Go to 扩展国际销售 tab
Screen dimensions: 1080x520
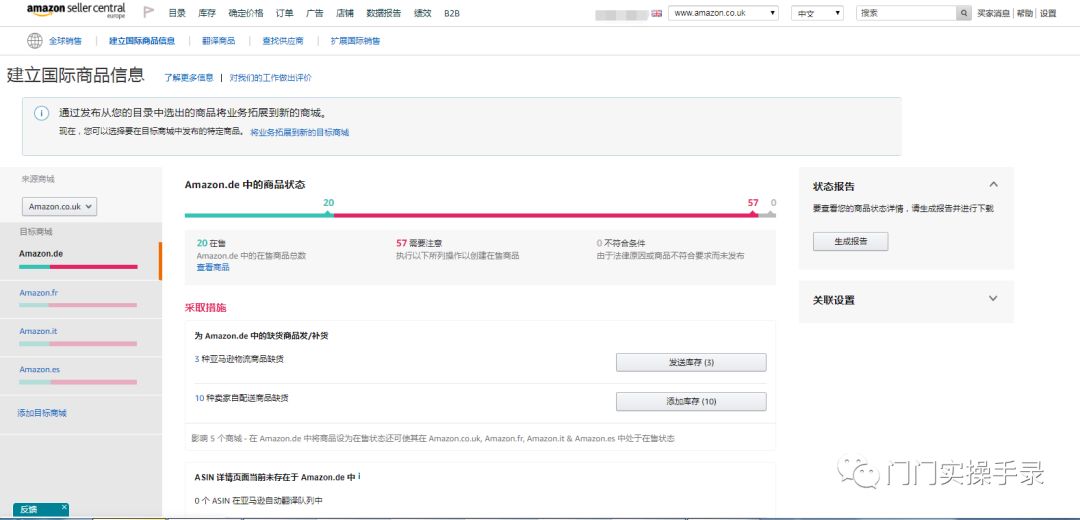pos(355,41)
